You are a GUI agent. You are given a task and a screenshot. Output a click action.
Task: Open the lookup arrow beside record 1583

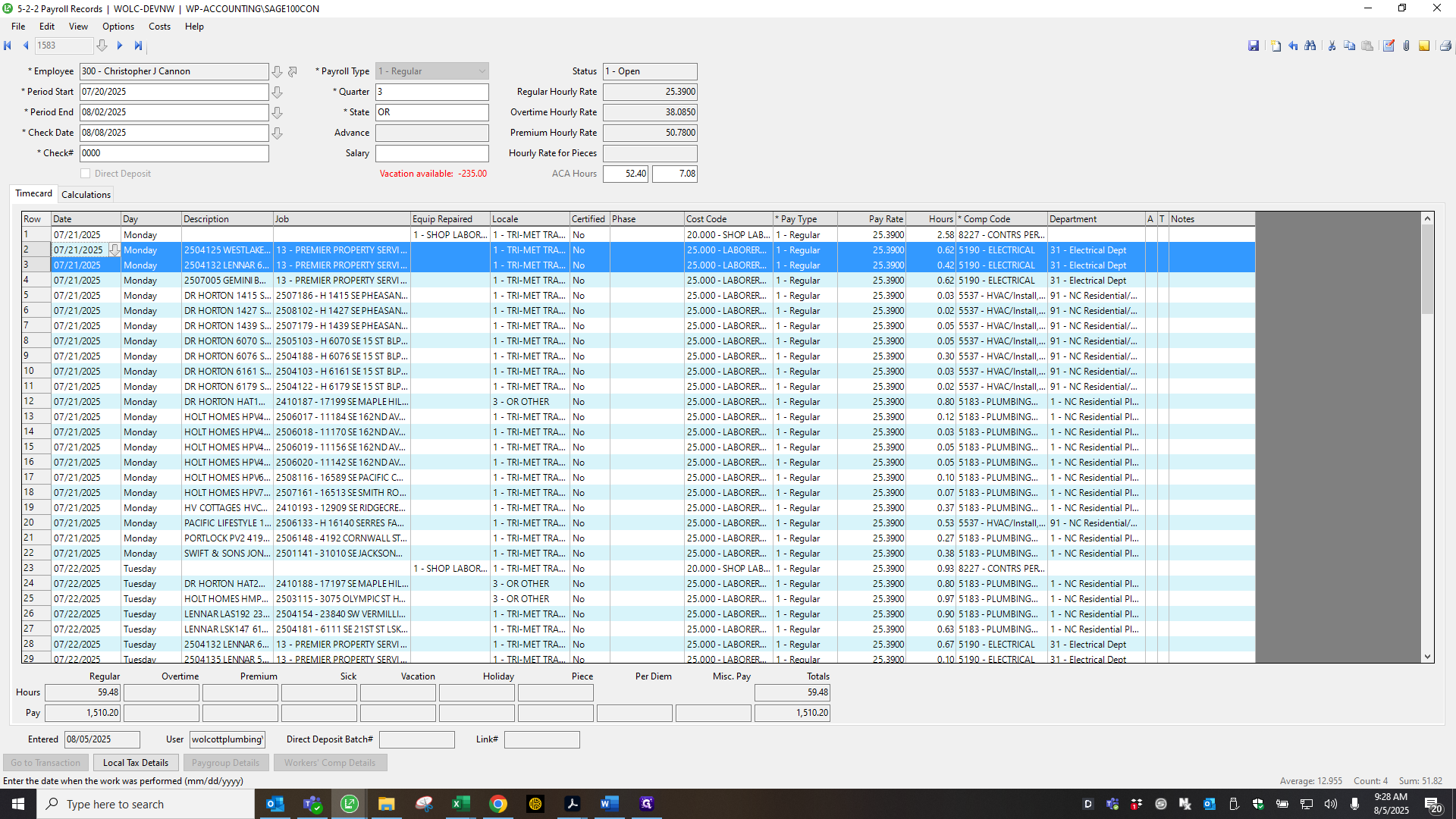click(102, 45)
